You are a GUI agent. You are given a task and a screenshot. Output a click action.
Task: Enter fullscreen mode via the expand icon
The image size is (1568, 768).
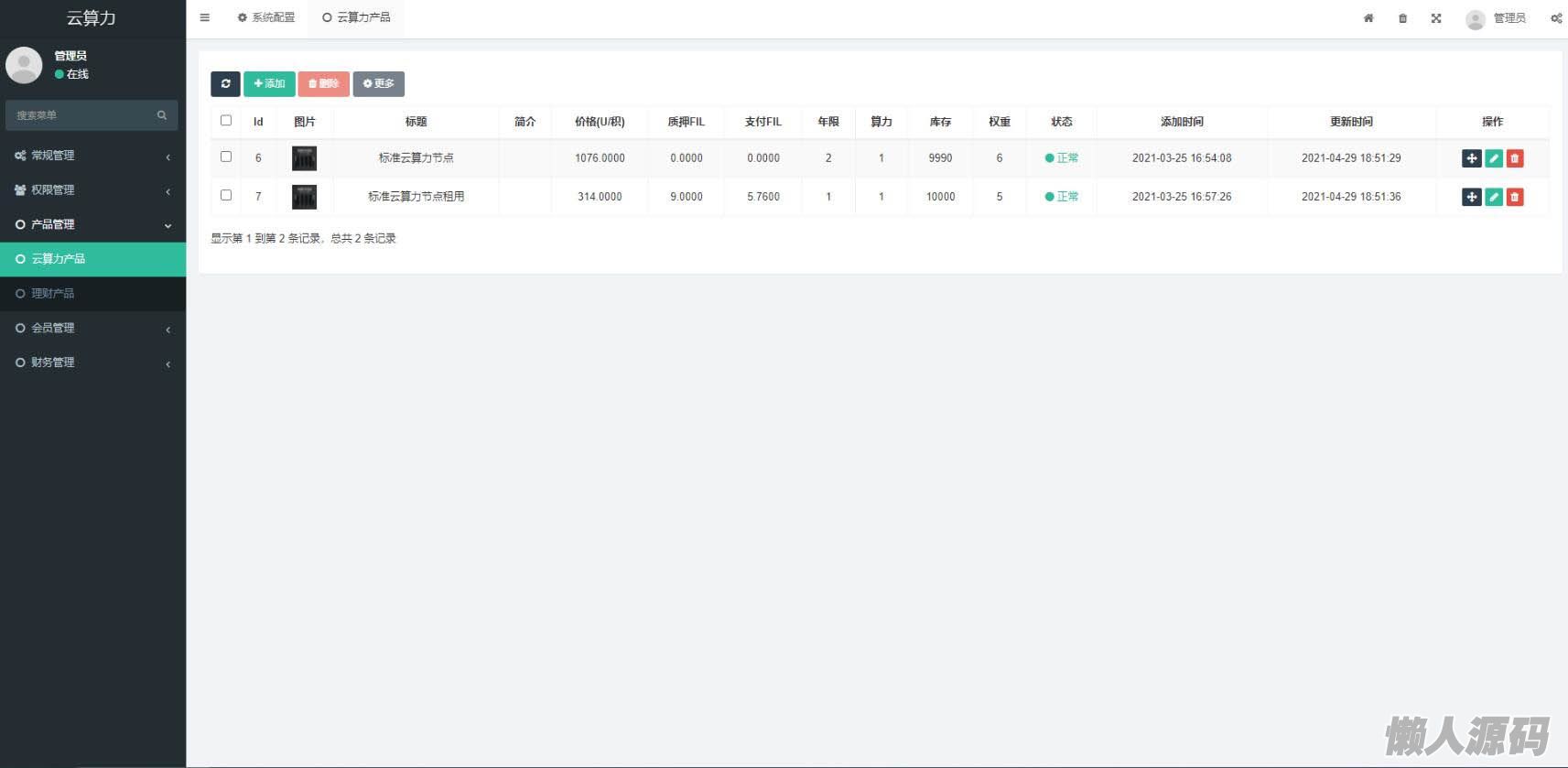1436,18
